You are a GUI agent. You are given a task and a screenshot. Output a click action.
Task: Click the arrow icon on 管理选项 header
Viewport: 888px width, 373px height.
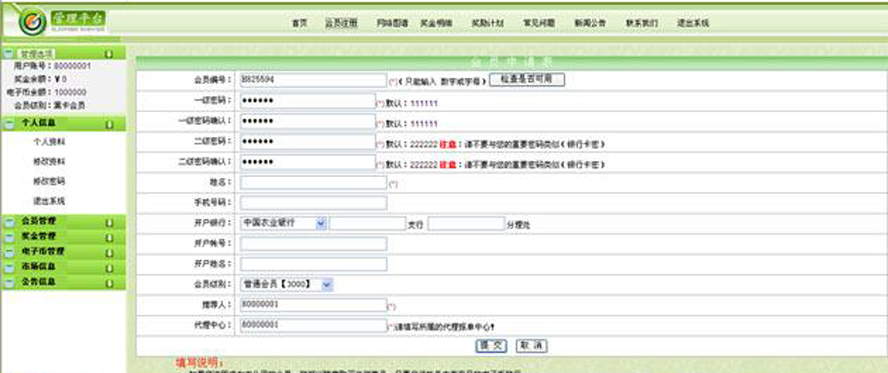(108, 54)
